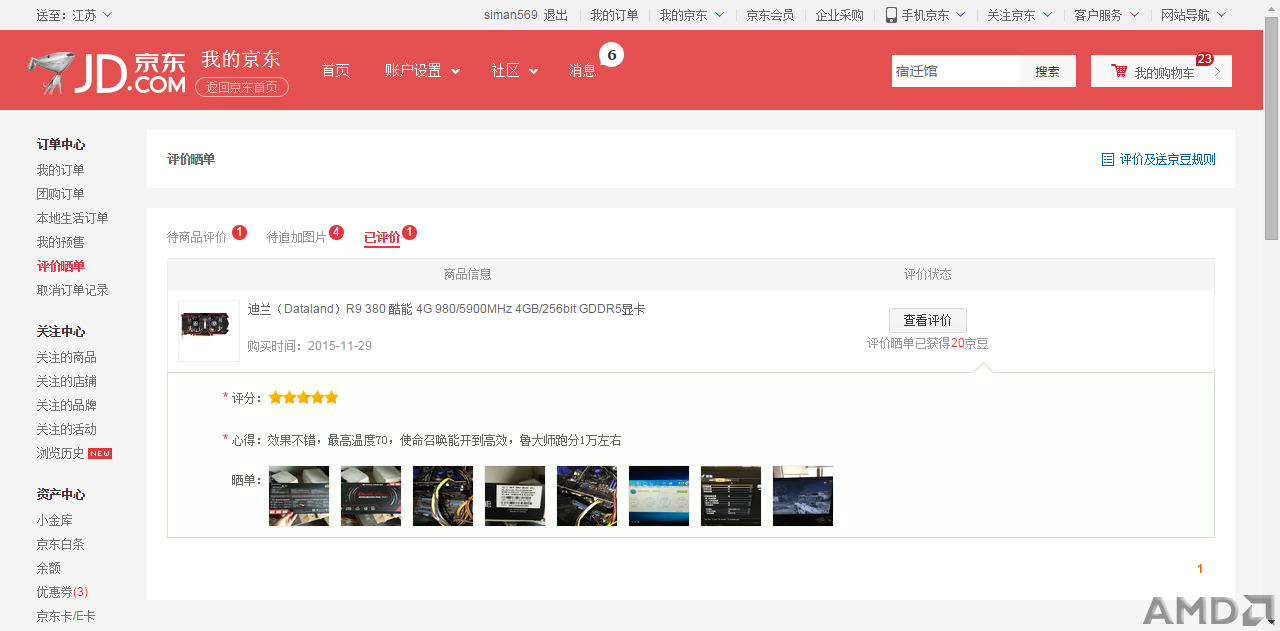Open the fifth review photo thumbnail
1280x631 pixels.
[587, 495]
